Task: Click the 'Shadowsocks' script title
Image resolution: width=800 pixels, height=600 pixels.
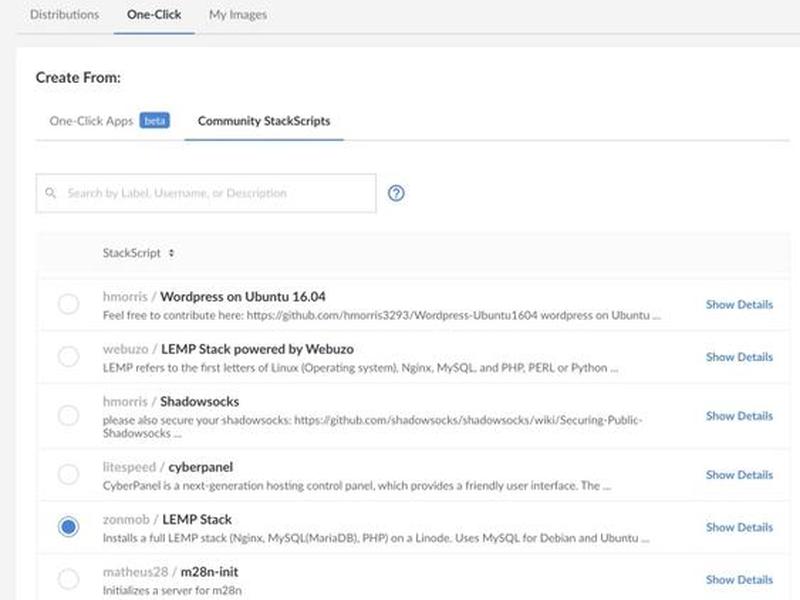Action: (x=199, y=402)
